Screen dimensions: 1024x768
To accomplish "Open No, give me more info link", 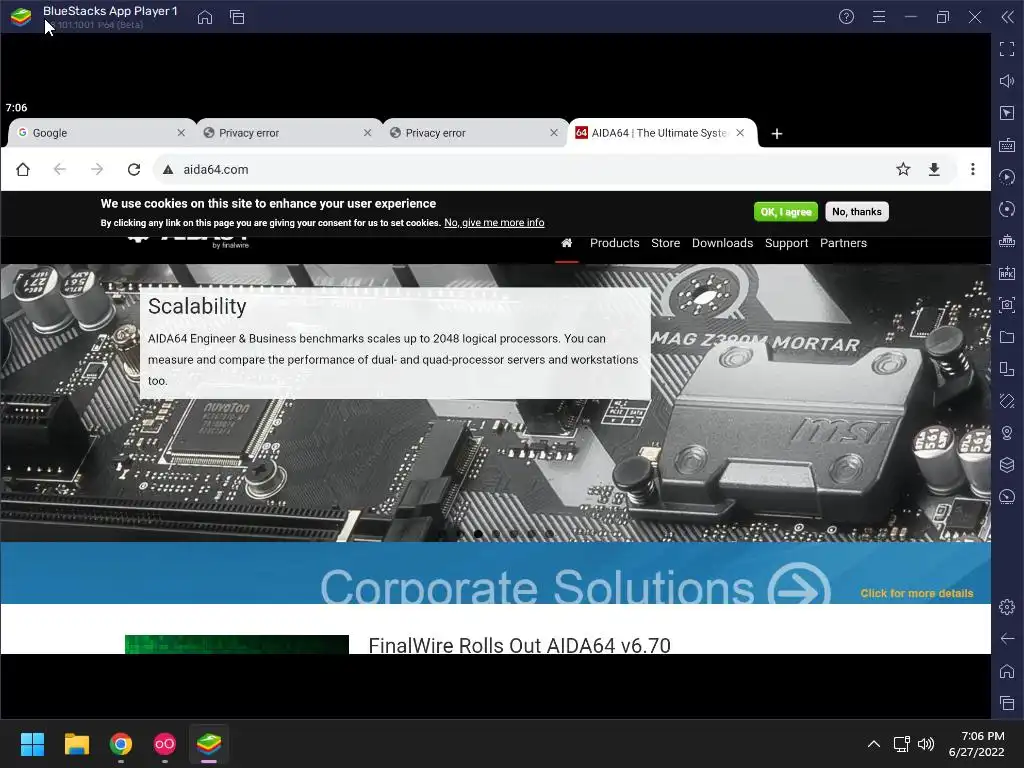I will point(494,223).
